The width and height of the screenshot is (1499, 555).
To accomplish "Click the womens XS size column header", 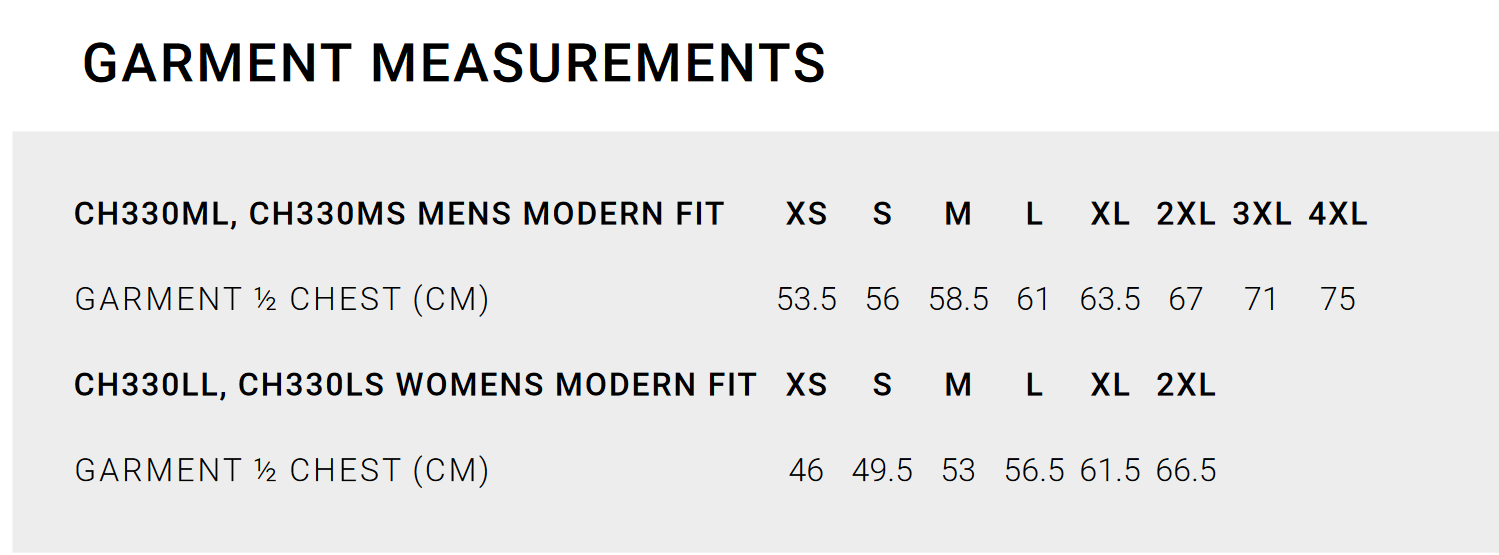I will click(x=806, y=385).
